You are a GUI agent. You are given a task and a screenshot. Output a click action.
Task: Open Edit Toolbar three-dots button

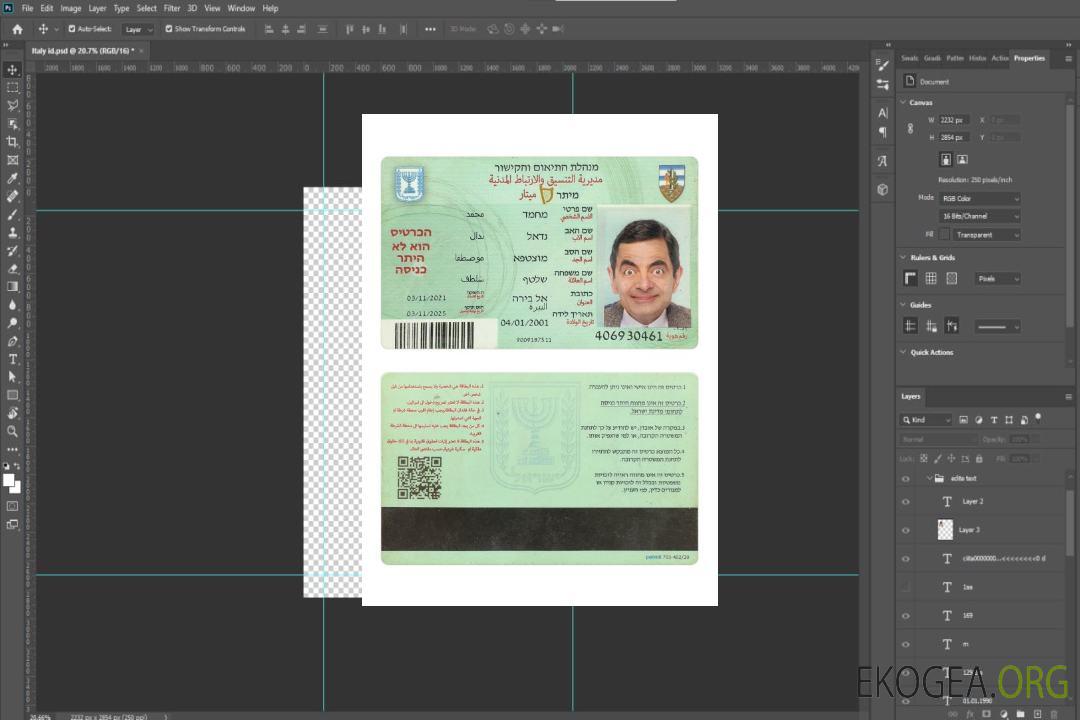(x=12, y=449)
